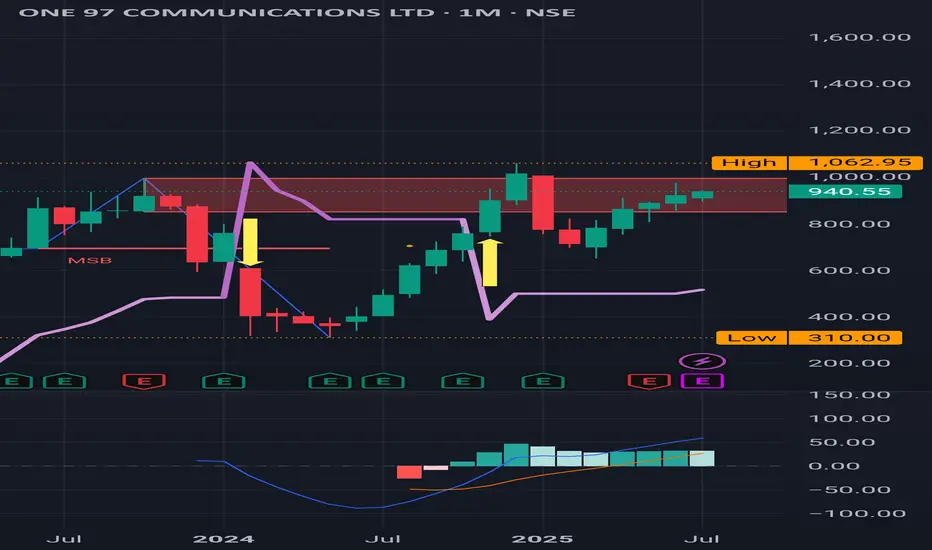The height and width of the screenshot is (550, 932).
Task: Select the 1,062.95 high price value
Action: click(855, 162)
